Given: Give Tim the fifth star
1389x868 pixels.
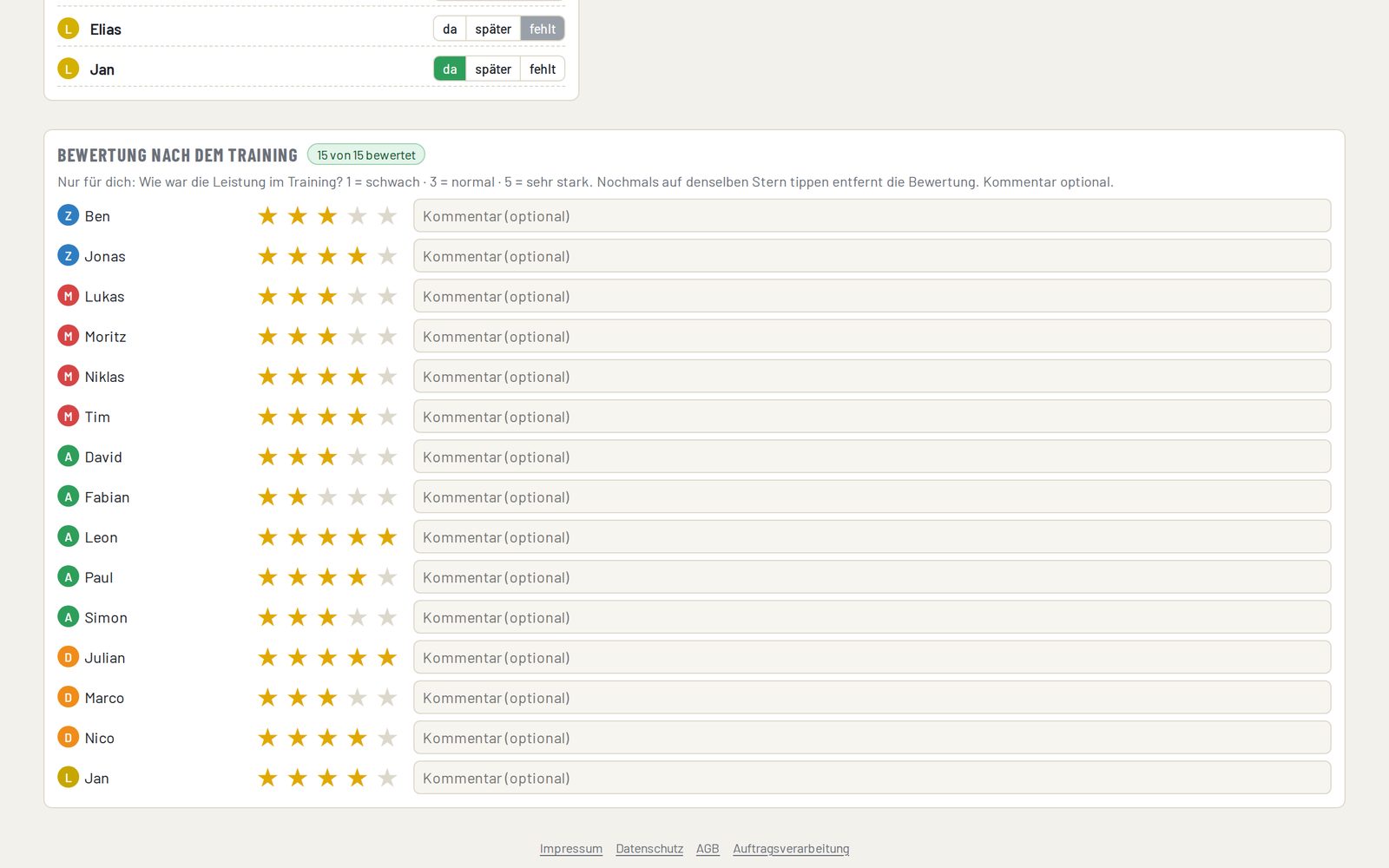Looking at the screenshot, I should pyautogui.click(x=387, y=417).
